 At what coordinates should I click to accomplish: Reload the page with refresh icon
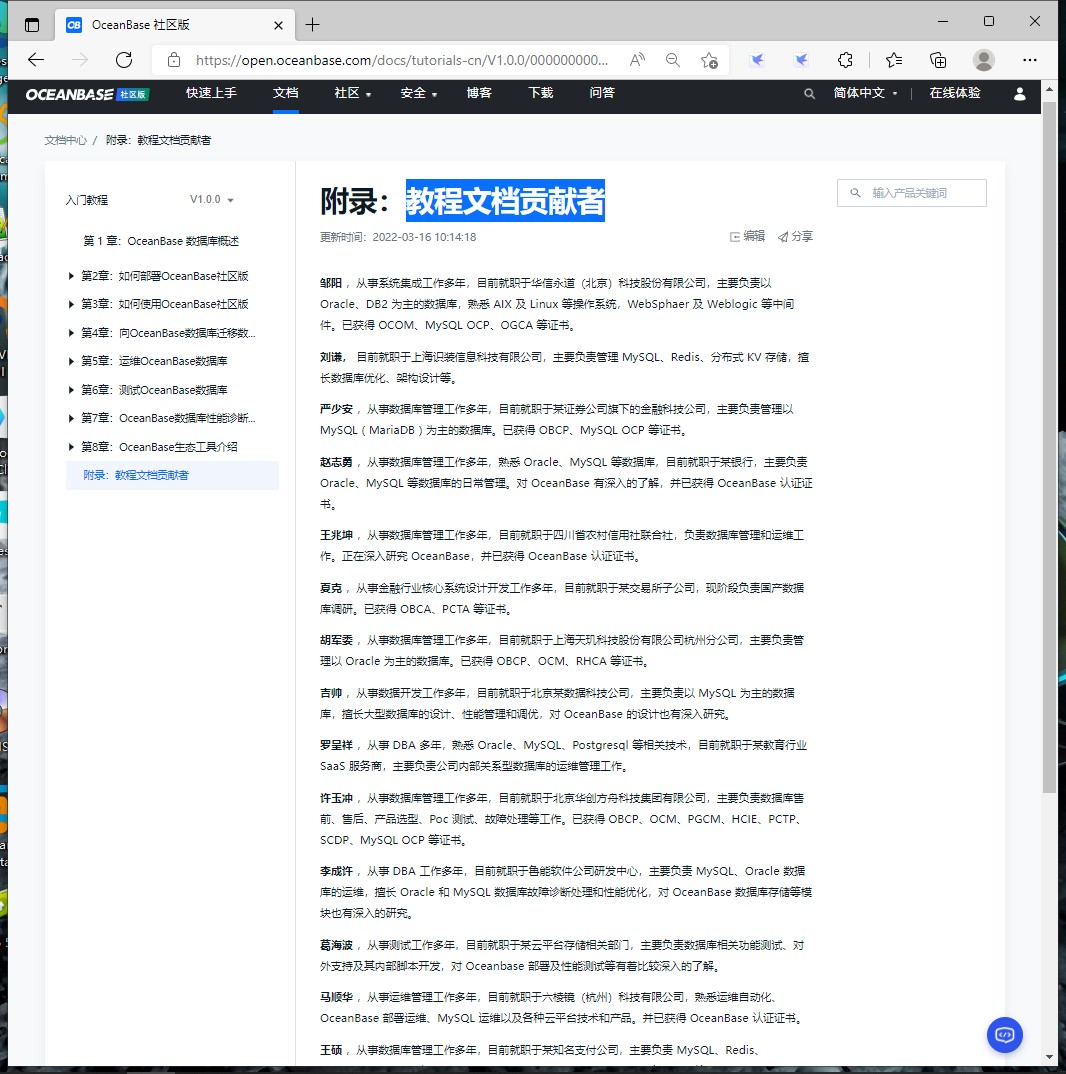coord(124,60)
